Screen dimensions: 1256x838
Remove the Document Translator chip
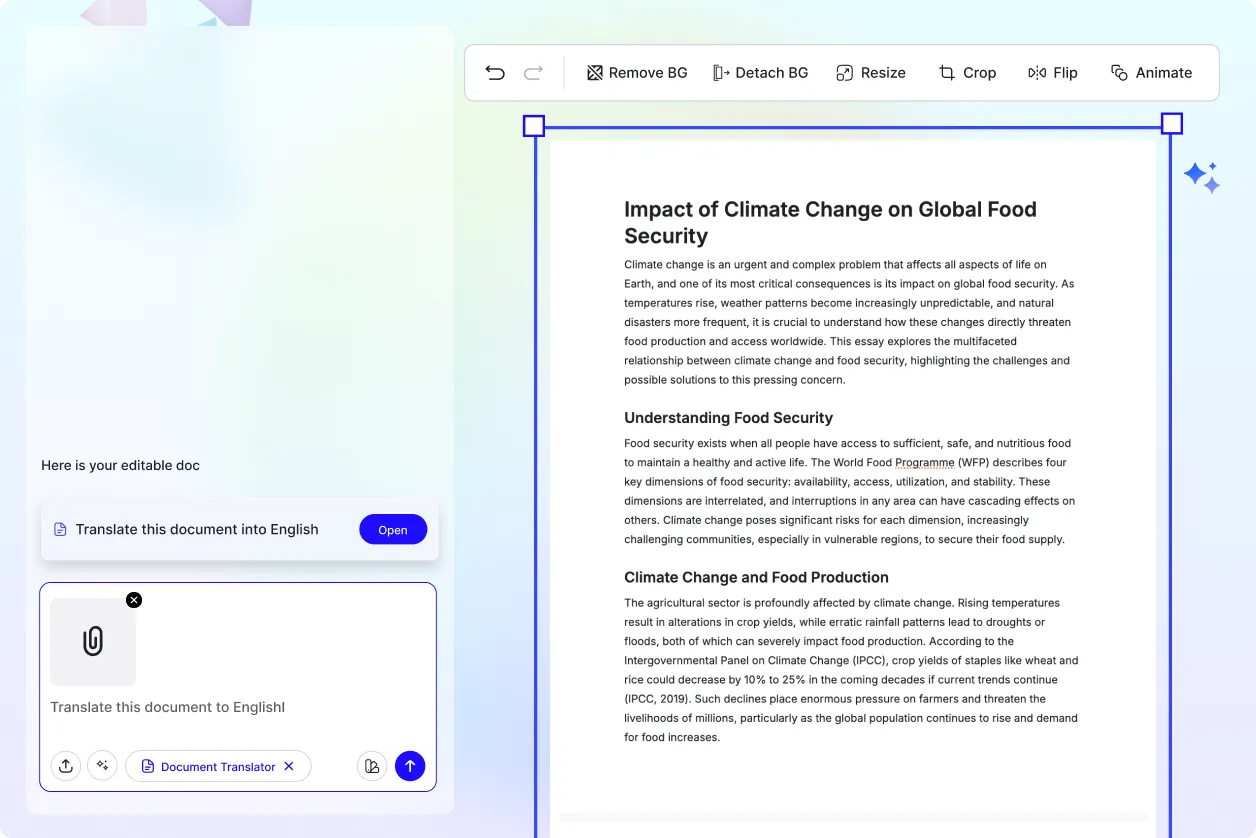[x=289, y=766]
